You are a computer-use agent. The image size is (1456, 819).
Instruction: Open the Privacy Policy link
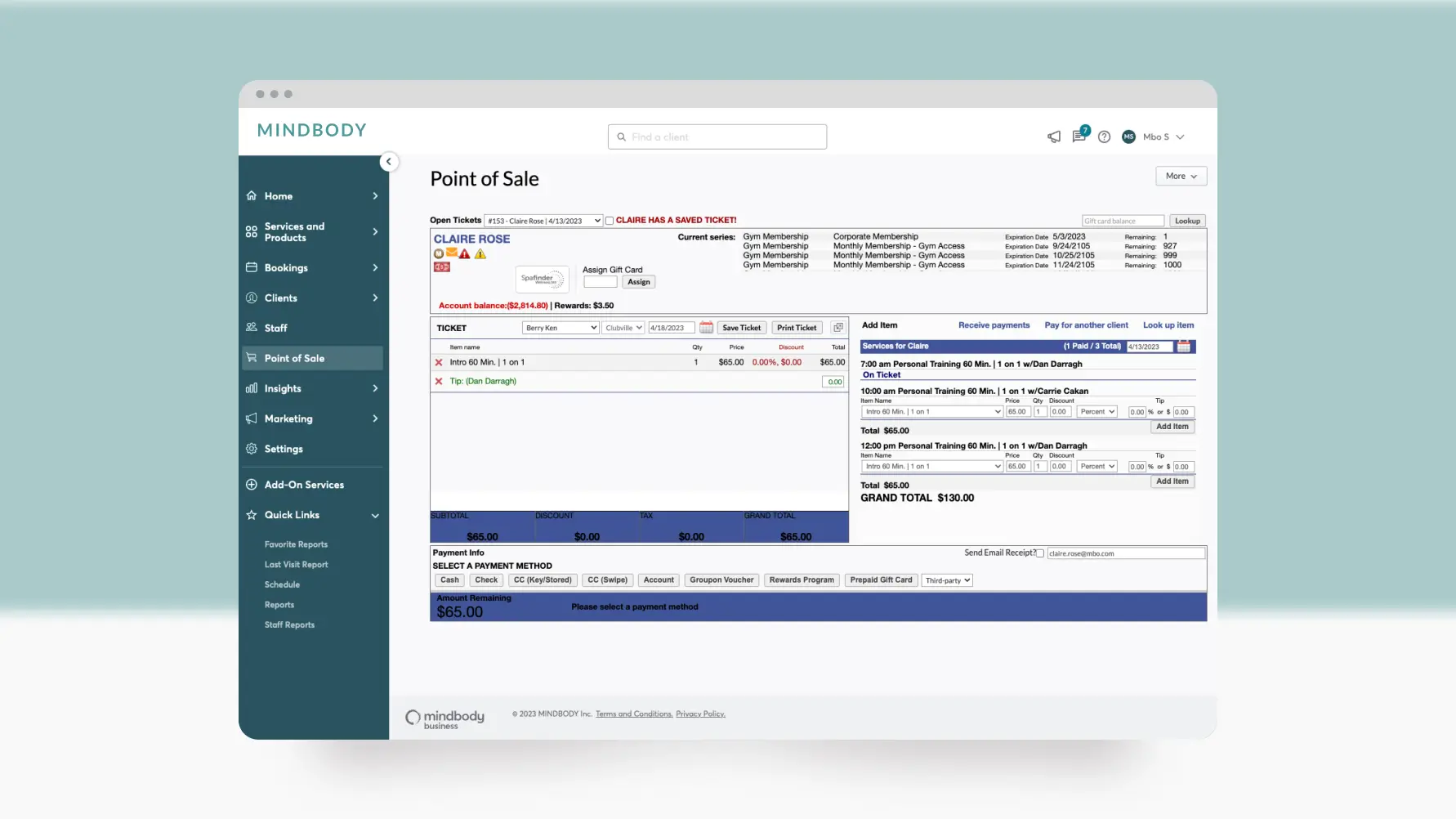(700, 714)
